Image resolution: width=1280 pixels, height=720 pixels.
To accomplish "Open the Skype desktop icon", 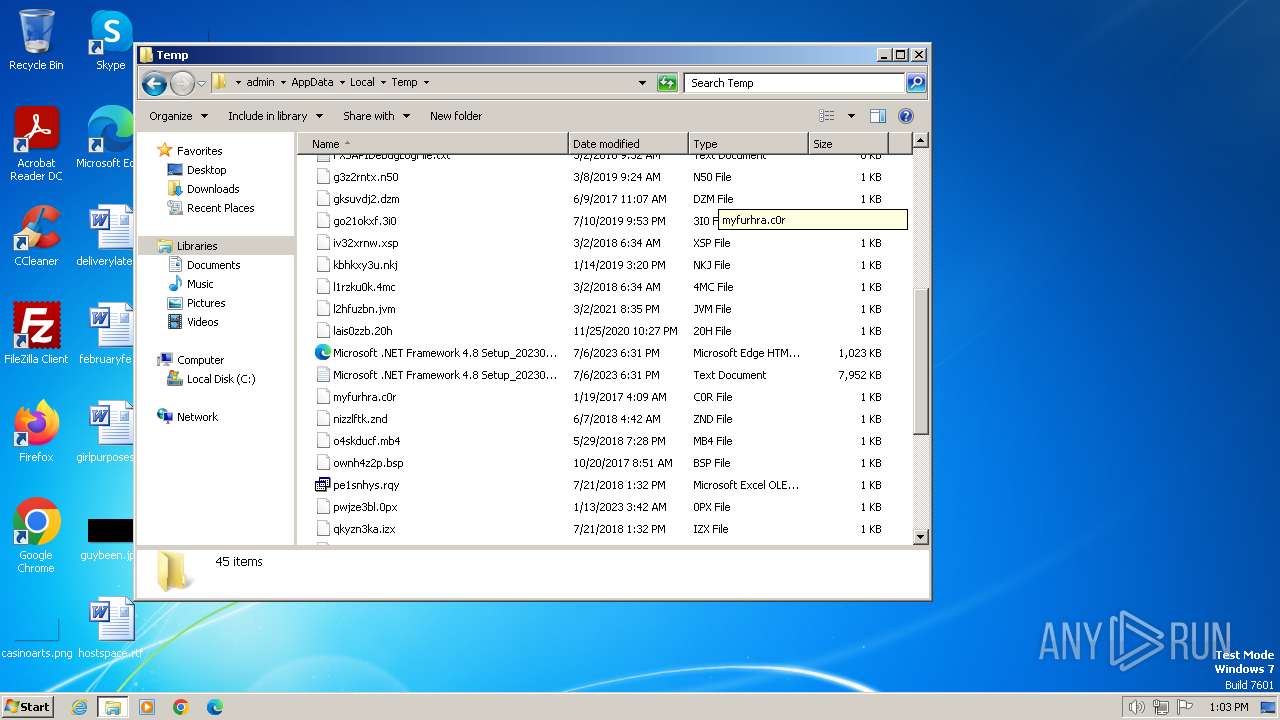I will 110,41.
